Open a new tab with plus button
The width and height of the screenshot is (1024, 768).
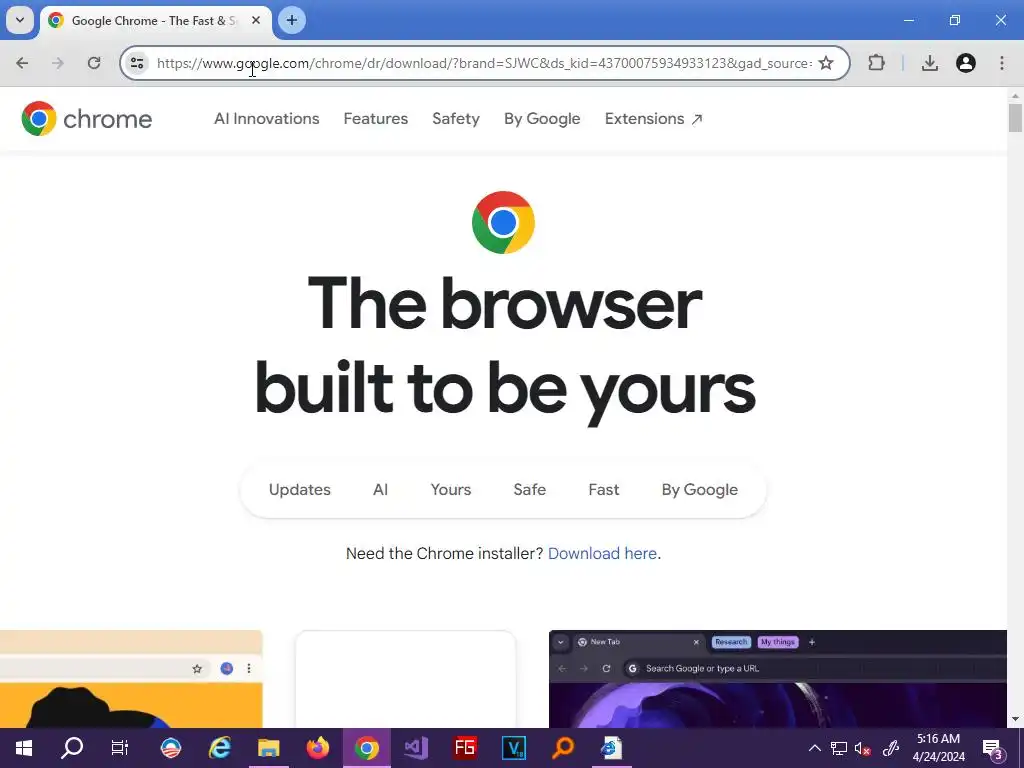(x=292, y=20)
